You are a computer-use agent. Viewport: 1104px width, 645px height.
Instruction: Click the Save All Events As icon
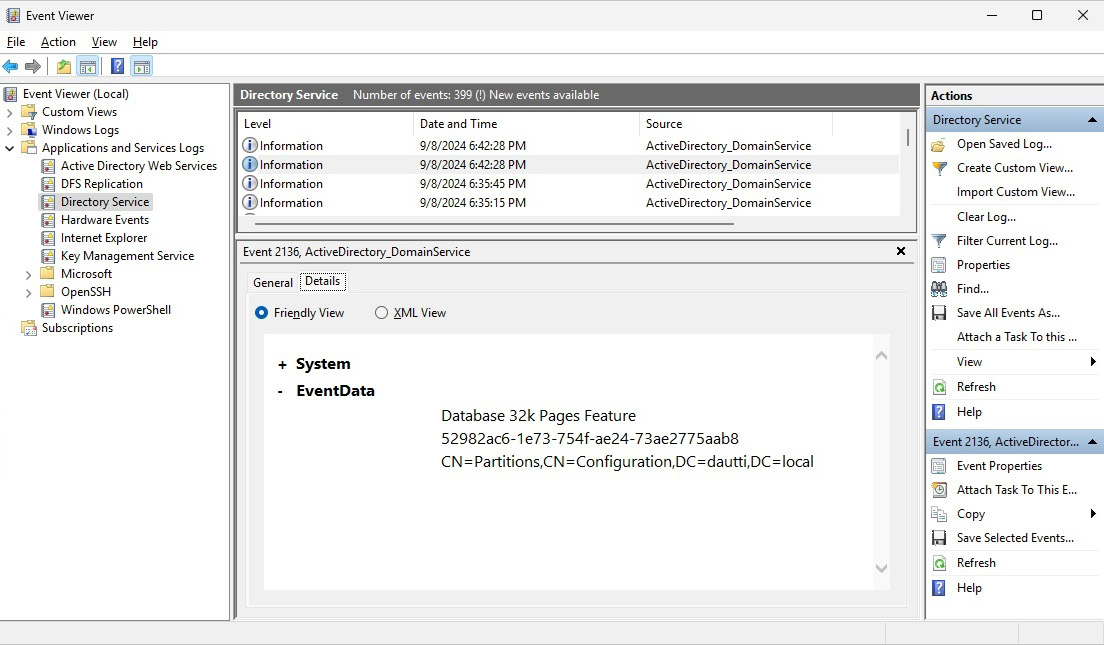[939, 313]
